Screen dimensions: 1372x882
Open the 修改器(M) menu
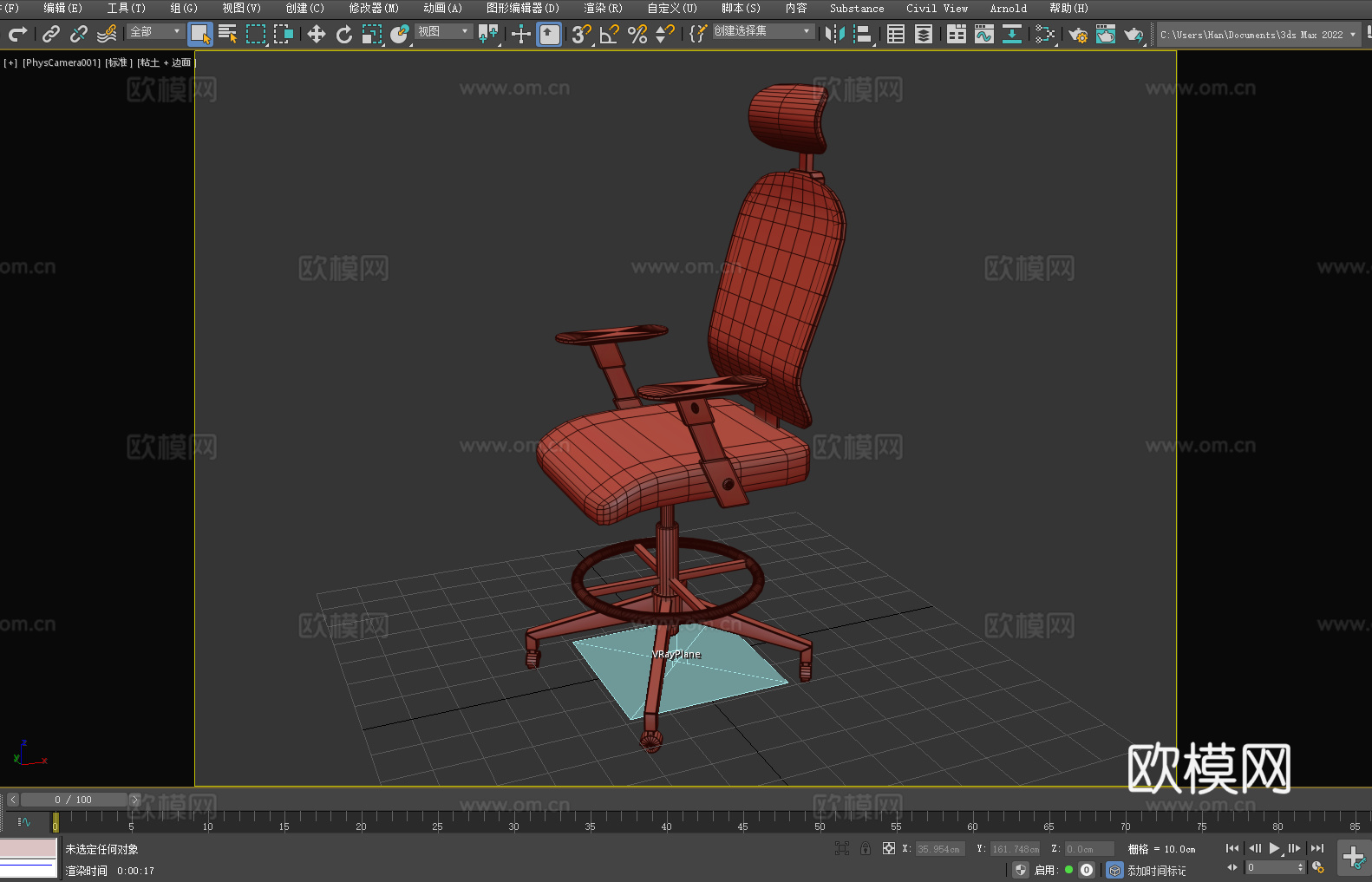pyautogui.click(x=374, y=8)
